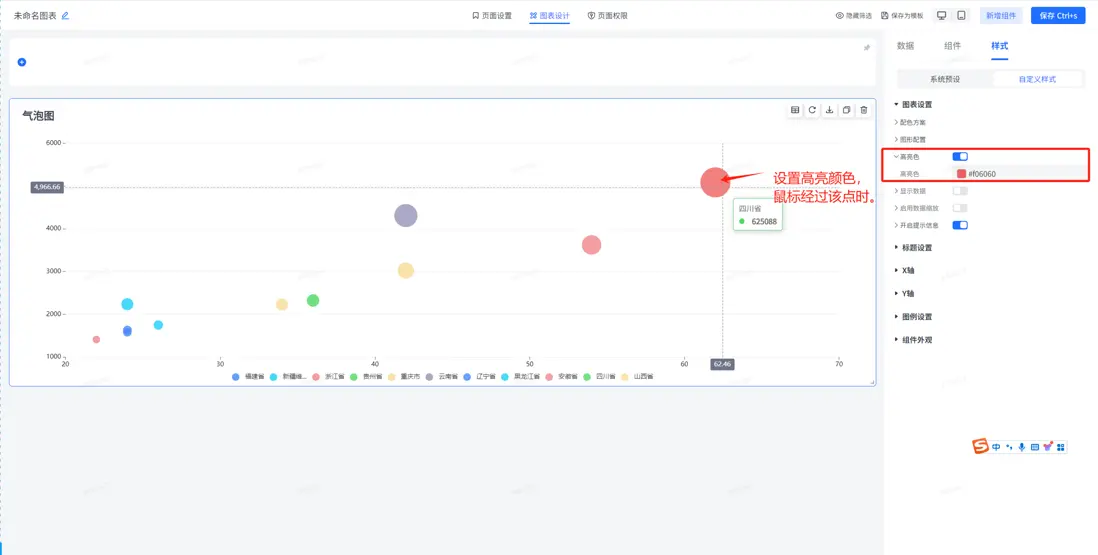Enable the 显示数据 toggle

click(960, 191)
